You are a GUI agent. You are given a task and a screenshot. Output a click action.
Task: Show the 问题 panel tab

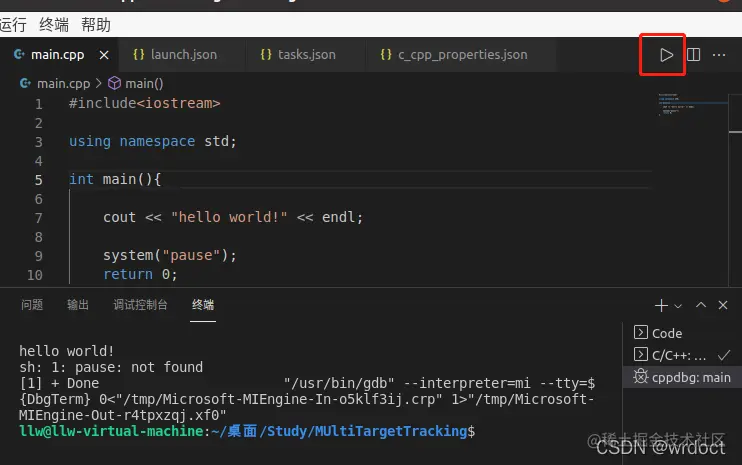click(x=32, y=305)
